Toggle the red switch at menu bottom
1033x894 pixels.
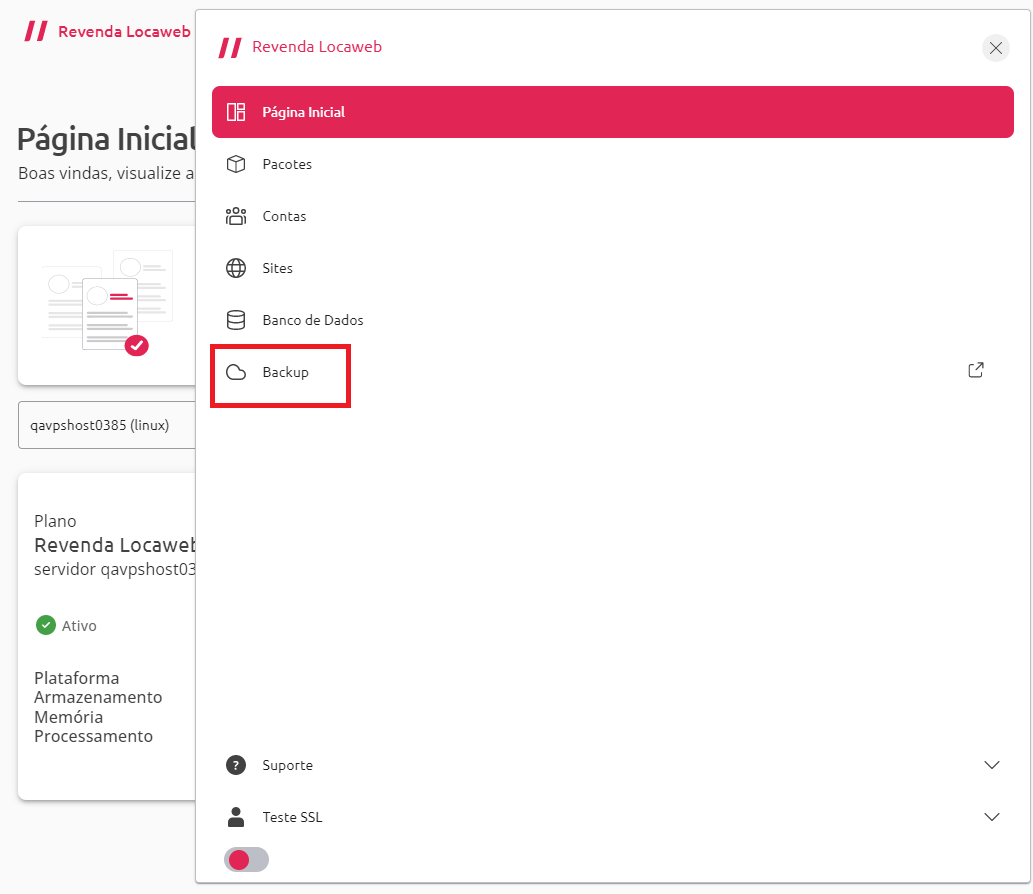[x=246, y=860]
